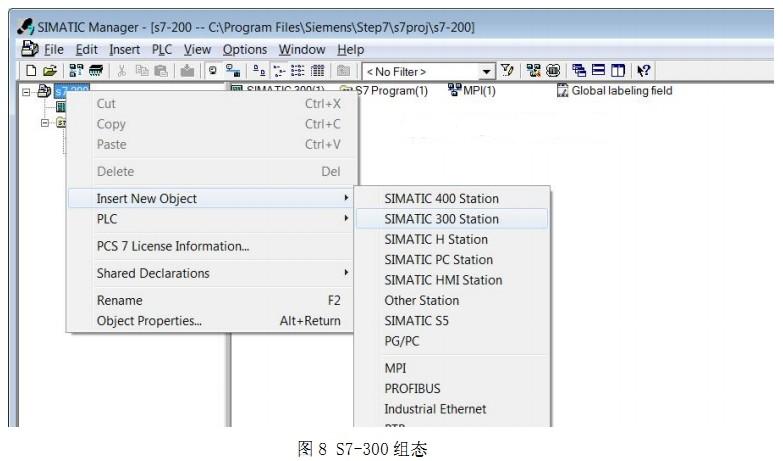The image size is (783, 461).
Task: Choose SIMATIC 300 Station
Action: coord(452,219)
